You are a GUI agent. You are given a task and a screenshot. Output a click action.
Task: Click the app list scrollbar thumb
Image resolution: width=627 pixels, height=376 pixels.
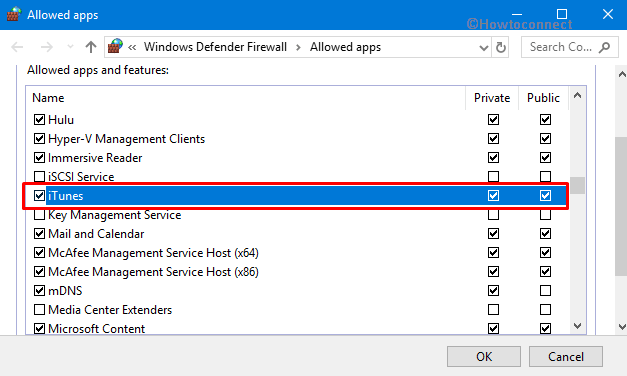click(x=577, y=186)
